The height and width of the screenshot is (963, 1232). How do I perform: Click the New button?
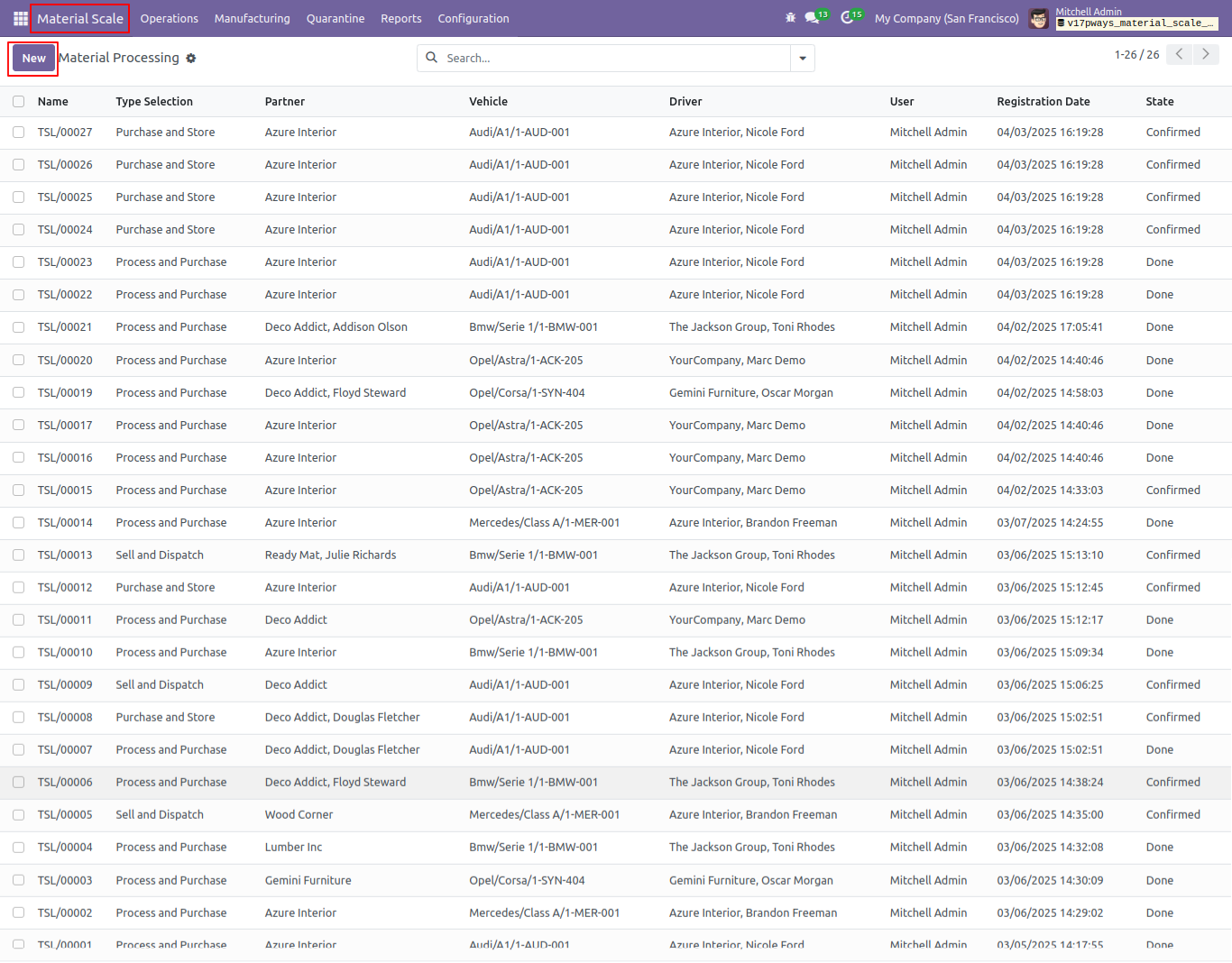(34, 59)
